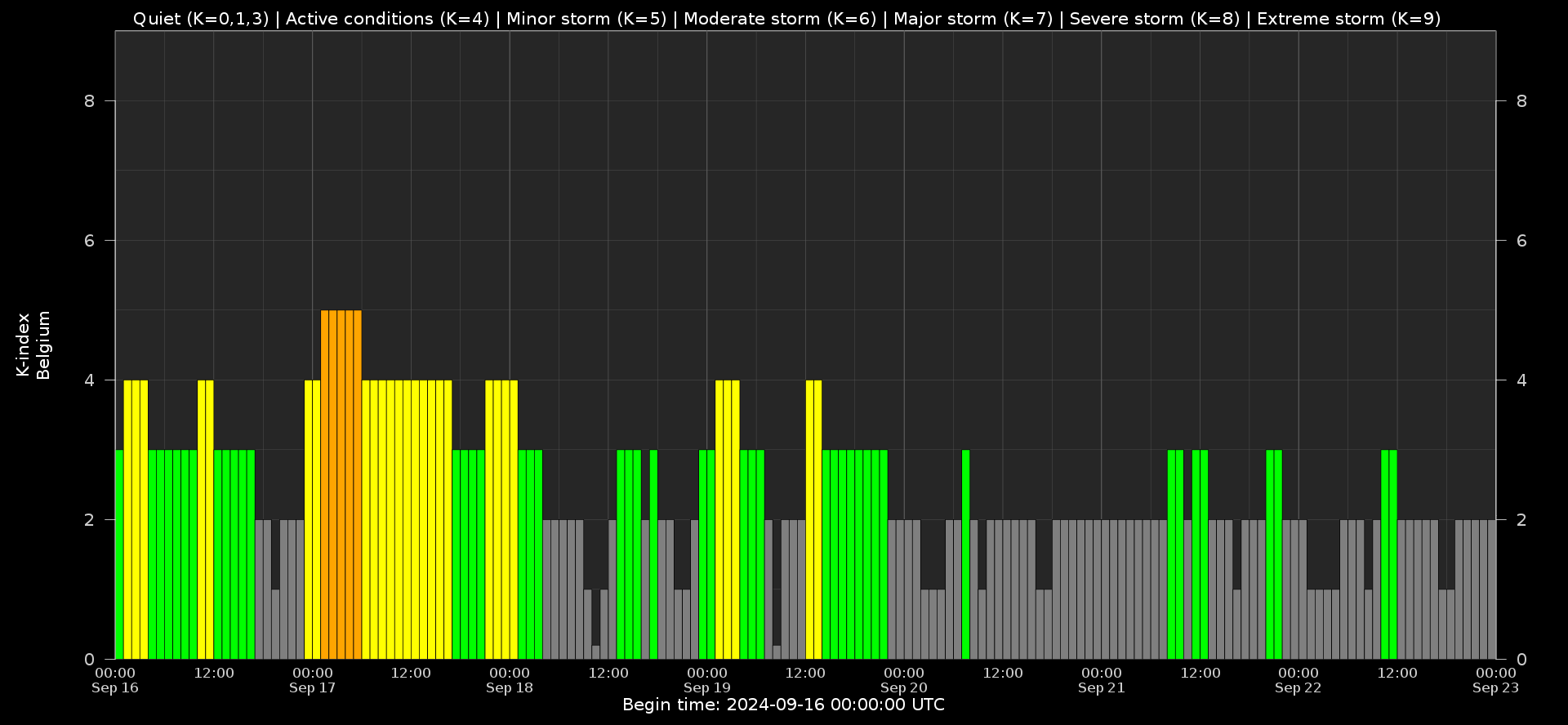This screenshot has height=725, width=1568.
Task: Click the right axis tick label 6
Action: click(x=1521, y=241)
